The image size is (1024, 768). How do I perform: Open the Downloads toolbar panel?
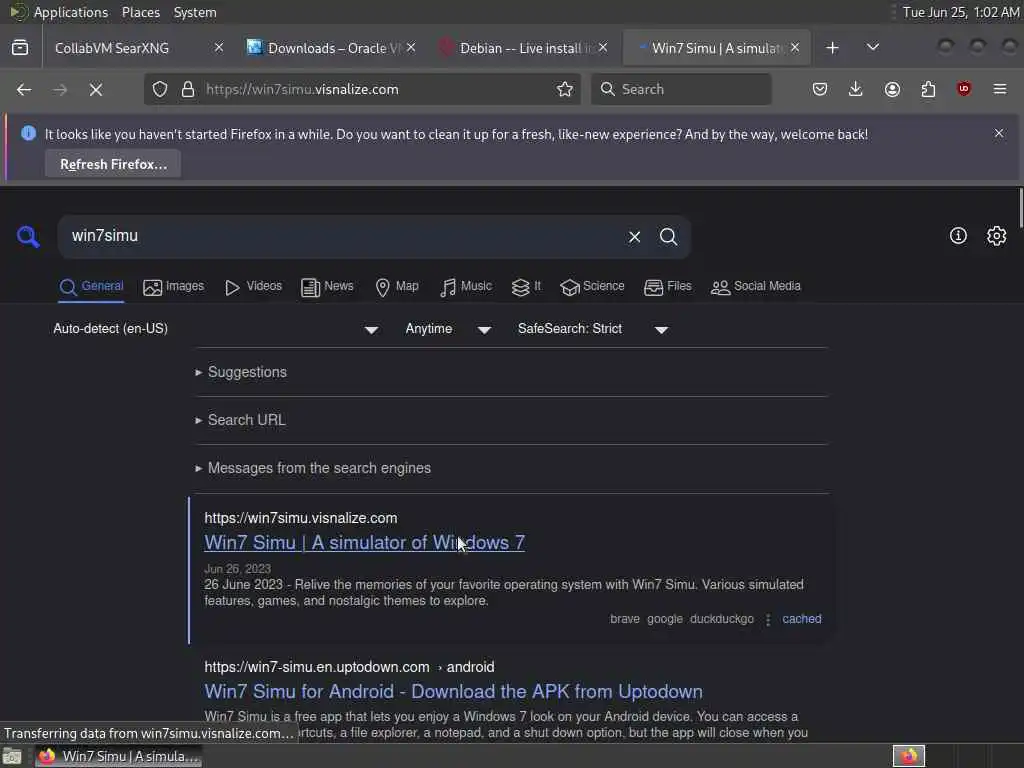pyautogui.click(x=856, y=89)
